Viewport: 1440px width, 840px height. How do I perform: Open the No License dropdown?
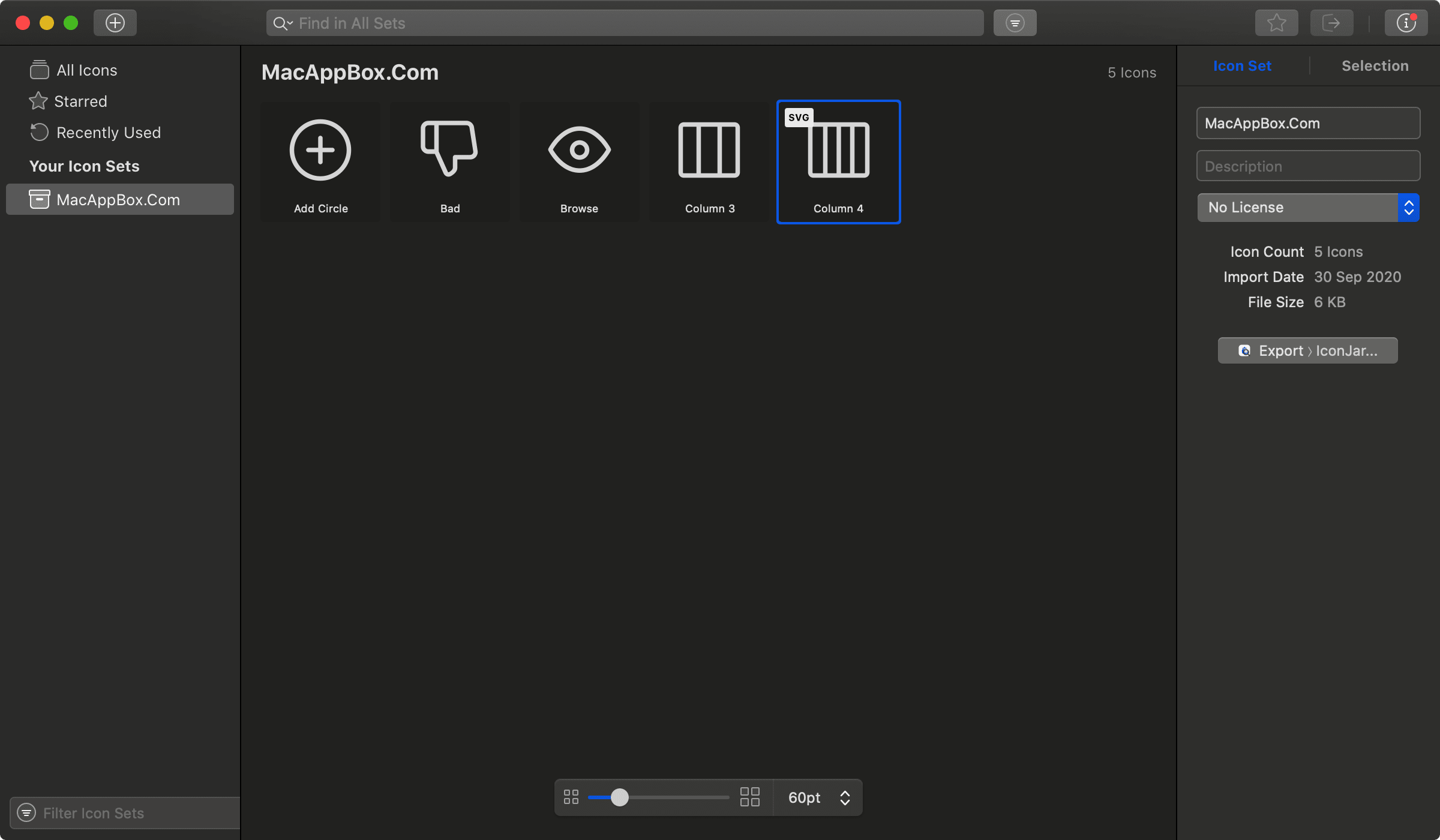coord(1308,208)
